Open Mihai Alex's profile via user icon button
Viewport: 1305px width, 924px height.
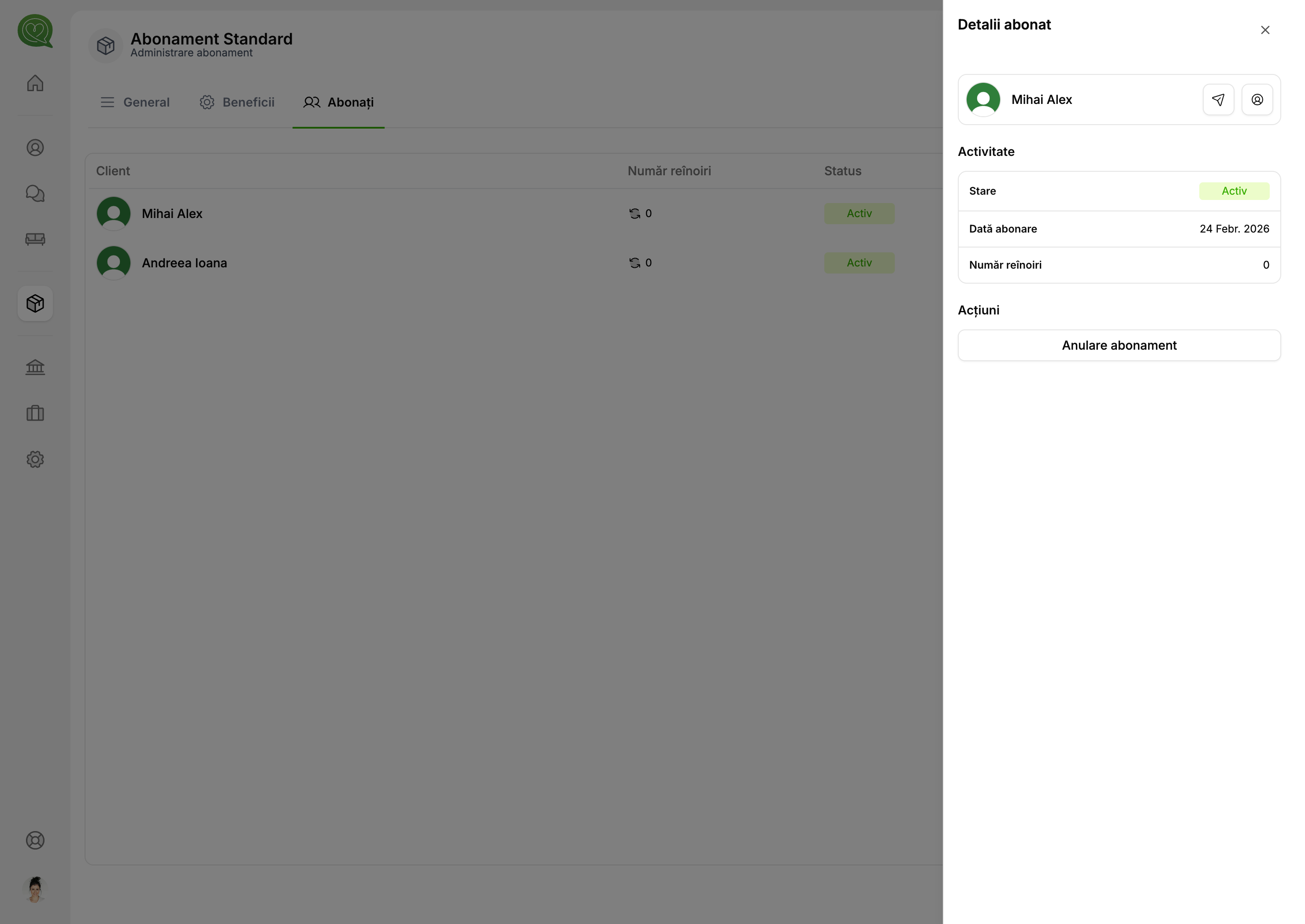pyautogui.click(x=1257, y=100)
